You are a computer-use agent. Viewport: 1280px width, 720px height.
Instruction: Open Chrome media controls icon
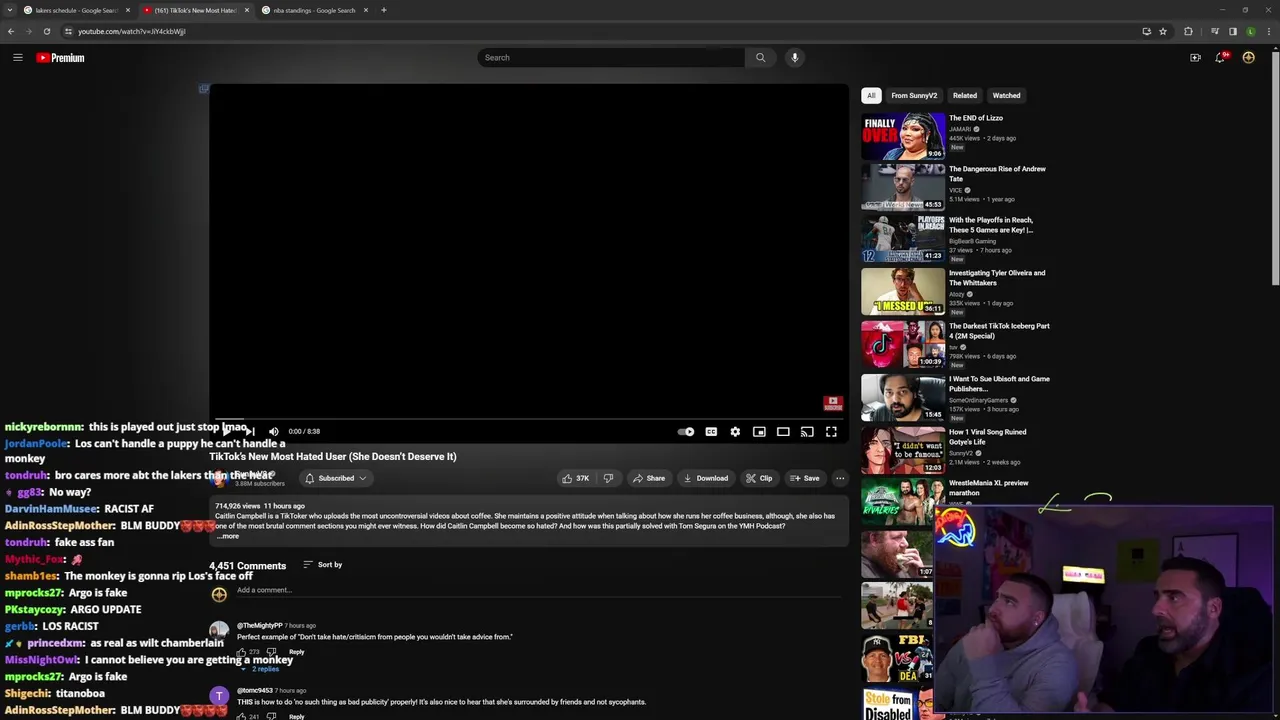pyautogui.click(x=1215, y=31)
